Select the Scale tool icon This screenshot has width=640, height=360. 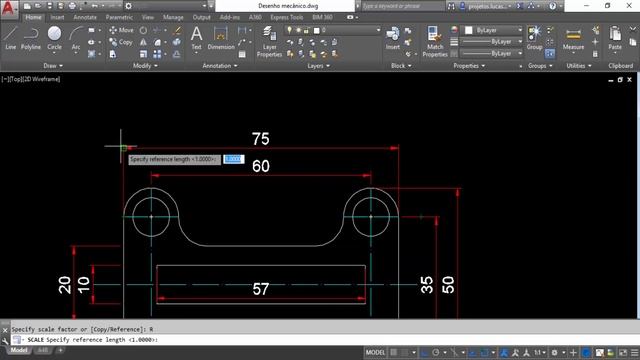[143, 54]
